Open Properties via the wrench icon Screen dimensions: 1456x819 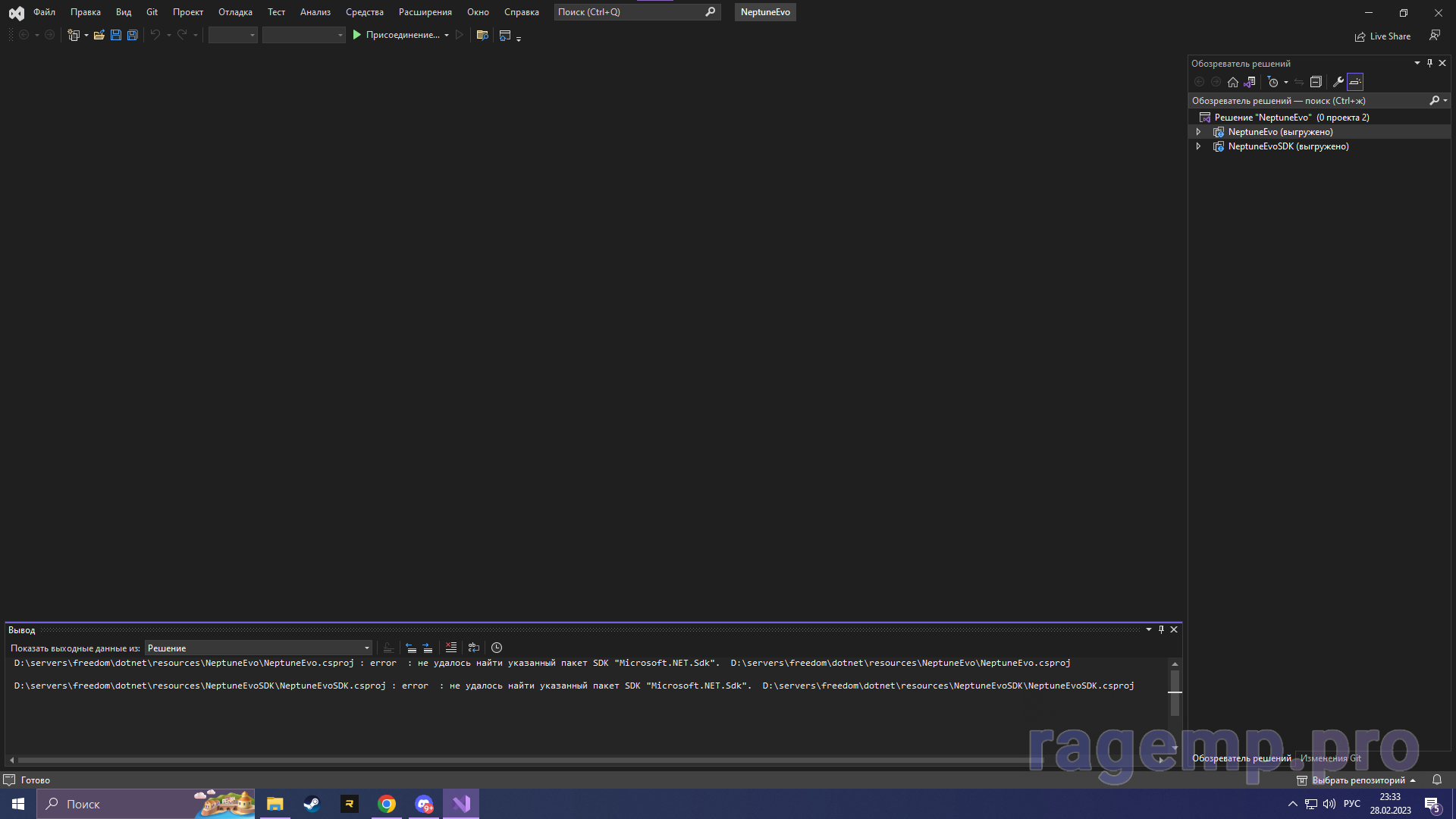pos(1338,82)
